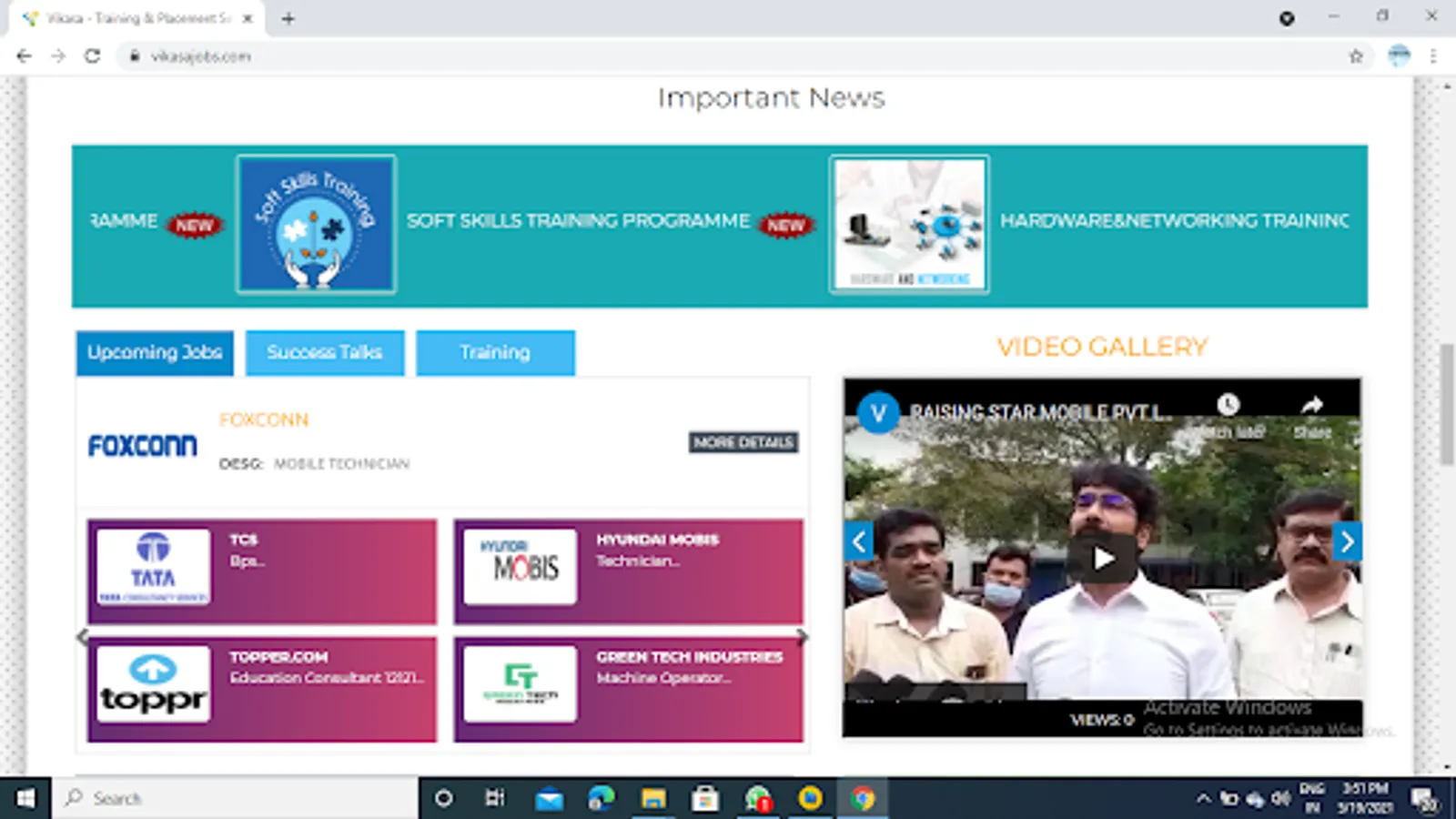Go forward to the next page
Image resolution: width=1456 pixels, height=819 pixels.
click(58, 56)
